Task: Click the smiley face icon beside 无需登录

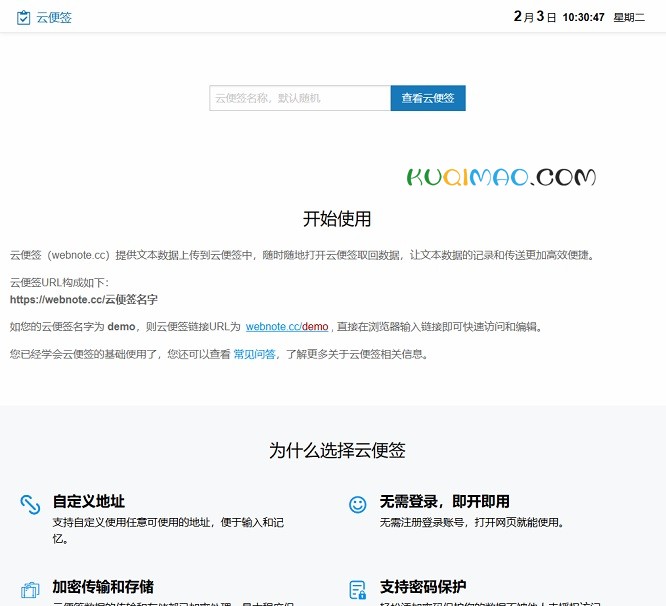Action: pyautogui.click(x=358, y=505)
